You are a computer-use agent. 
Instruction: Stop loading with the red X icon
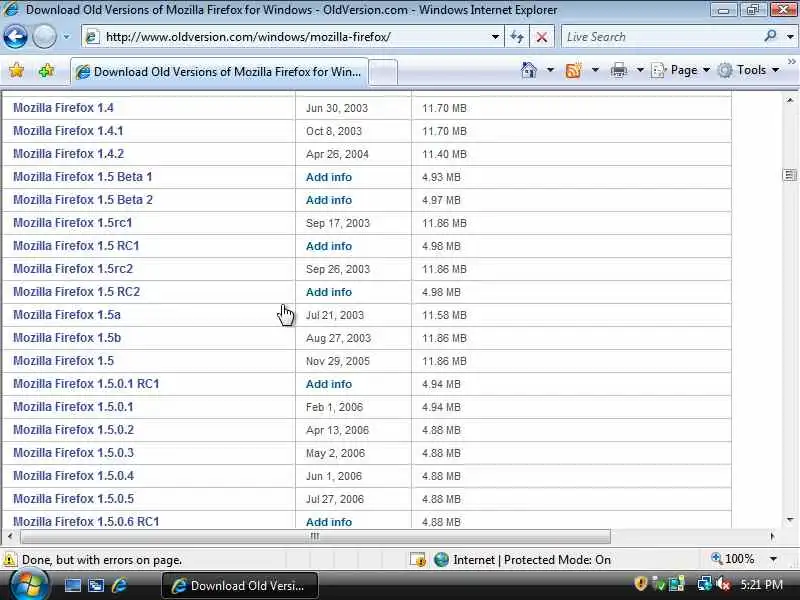pos(542,37)
